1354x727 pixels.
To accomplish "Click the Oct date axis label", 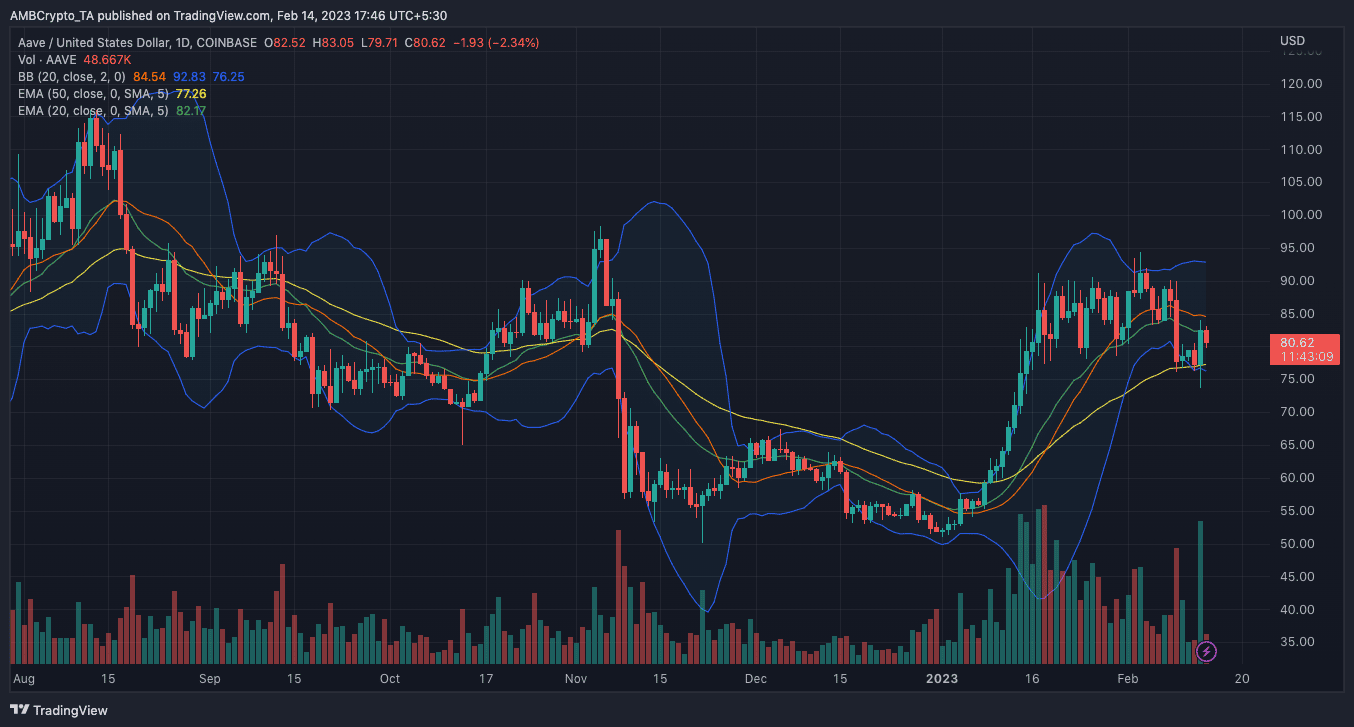I will [390, 679].
